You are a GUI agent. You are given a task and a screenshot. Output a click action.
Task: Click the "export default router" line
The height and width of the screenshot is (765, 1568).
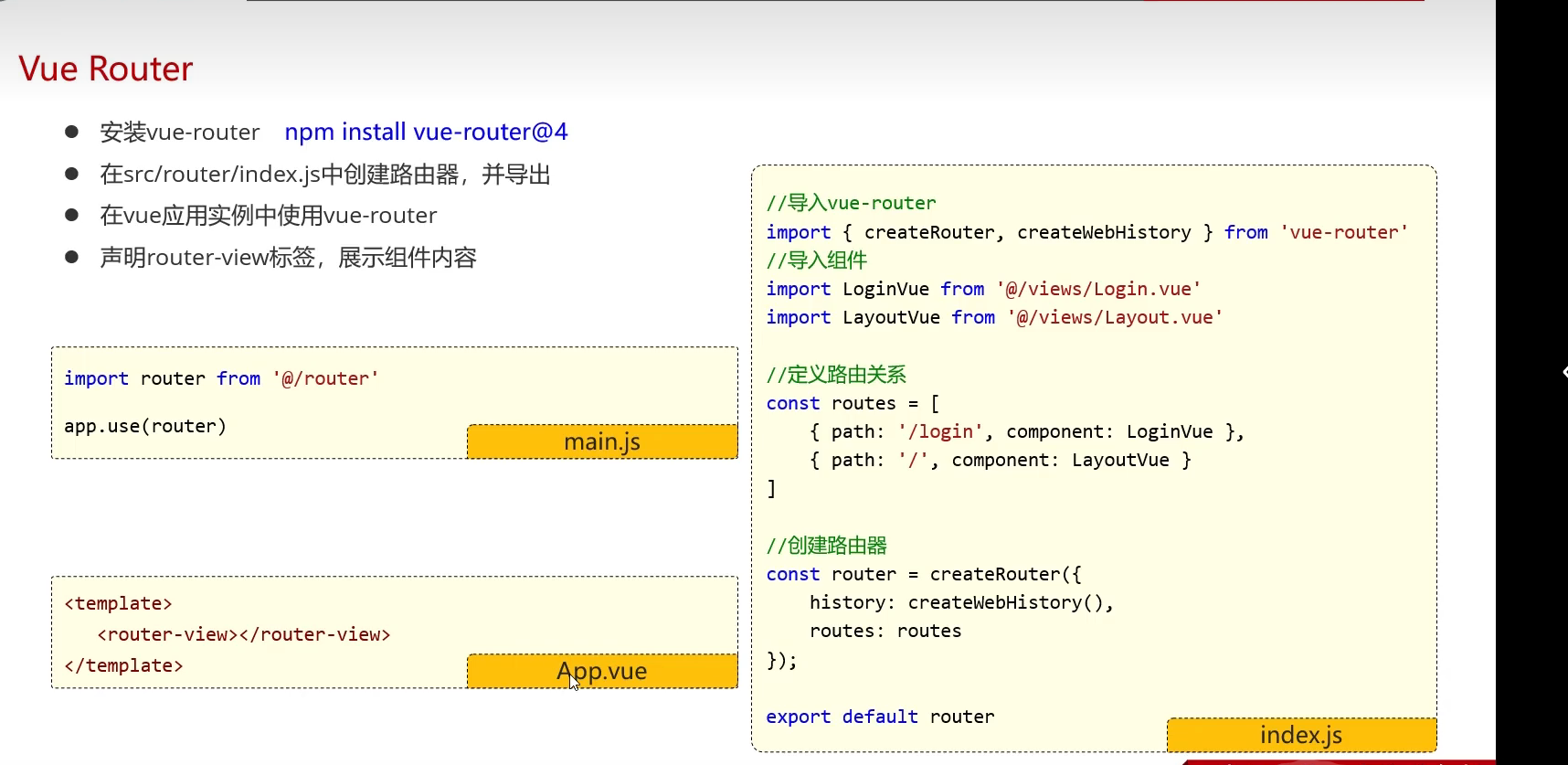tap(880, 717)
